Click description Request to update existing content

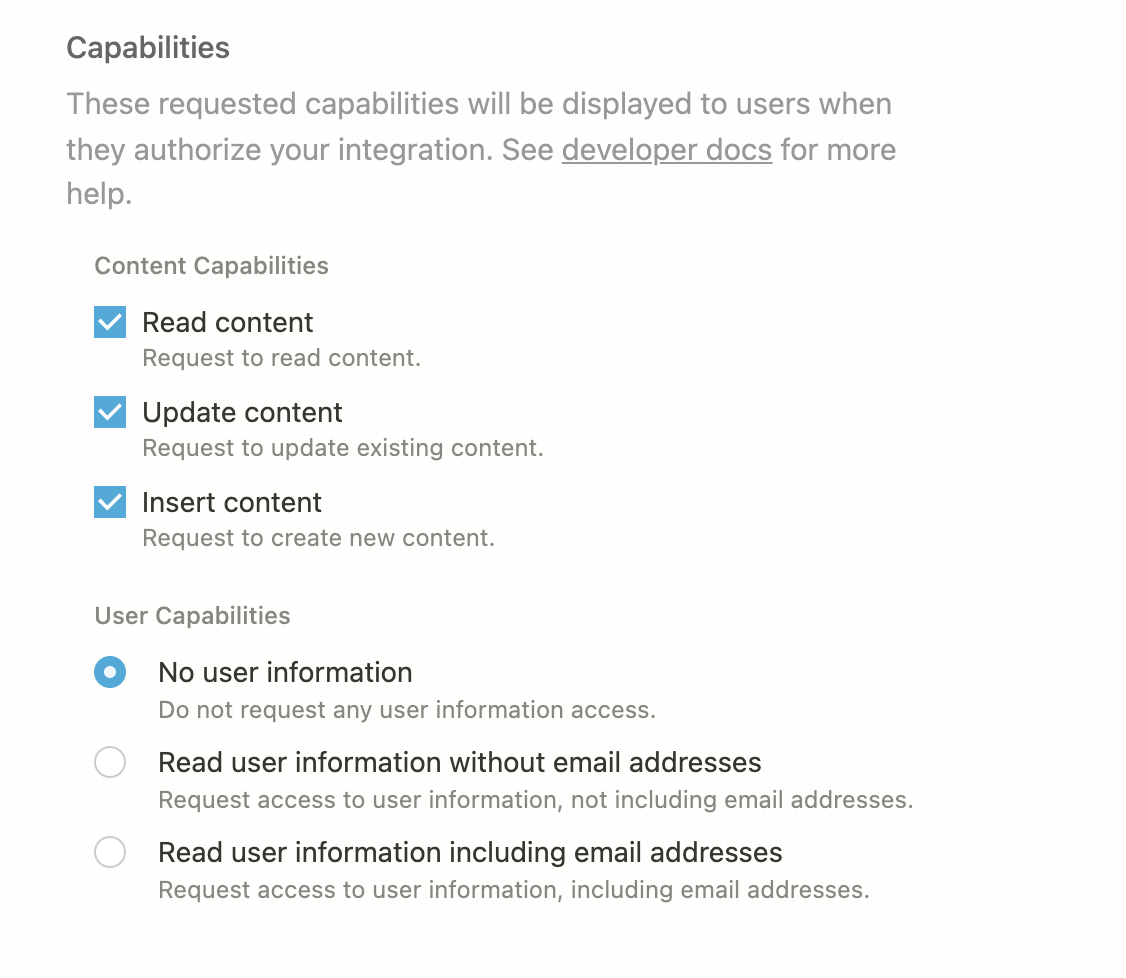(x=343, y=448)
